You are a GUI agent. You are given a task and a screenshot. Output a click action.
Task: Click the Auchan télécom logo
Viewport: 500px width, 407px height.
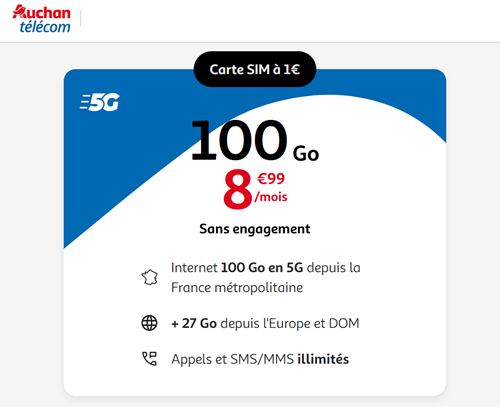pyautogui.click(x=42, y=19)
